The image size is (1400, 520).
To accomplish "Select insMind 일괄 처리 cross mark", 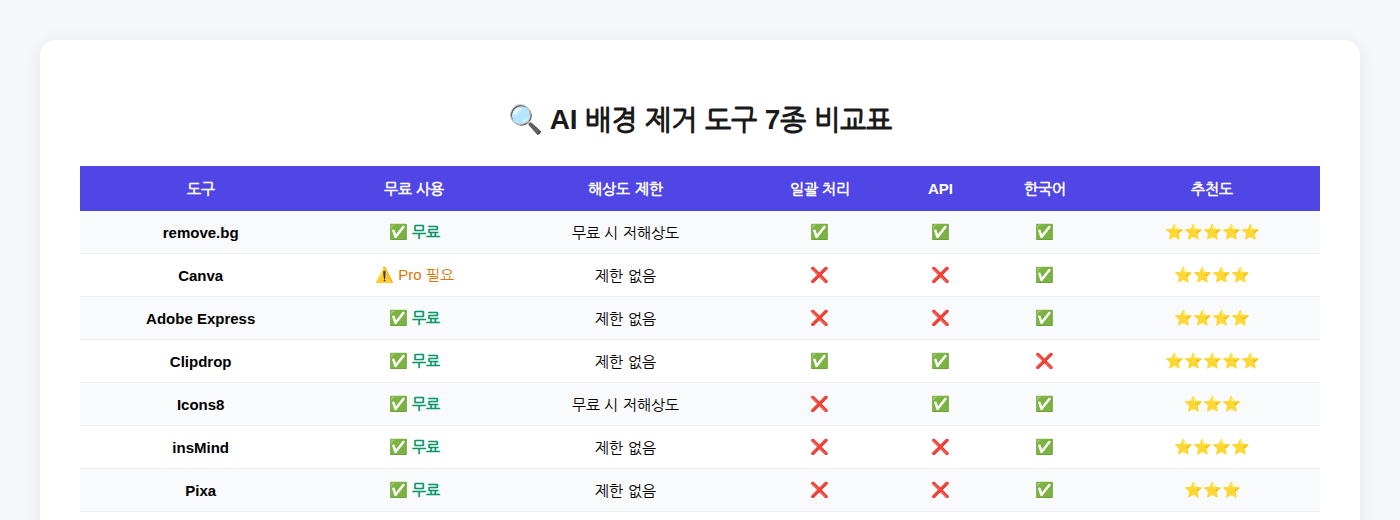I will pyautogui.click(x=819, y=447).
